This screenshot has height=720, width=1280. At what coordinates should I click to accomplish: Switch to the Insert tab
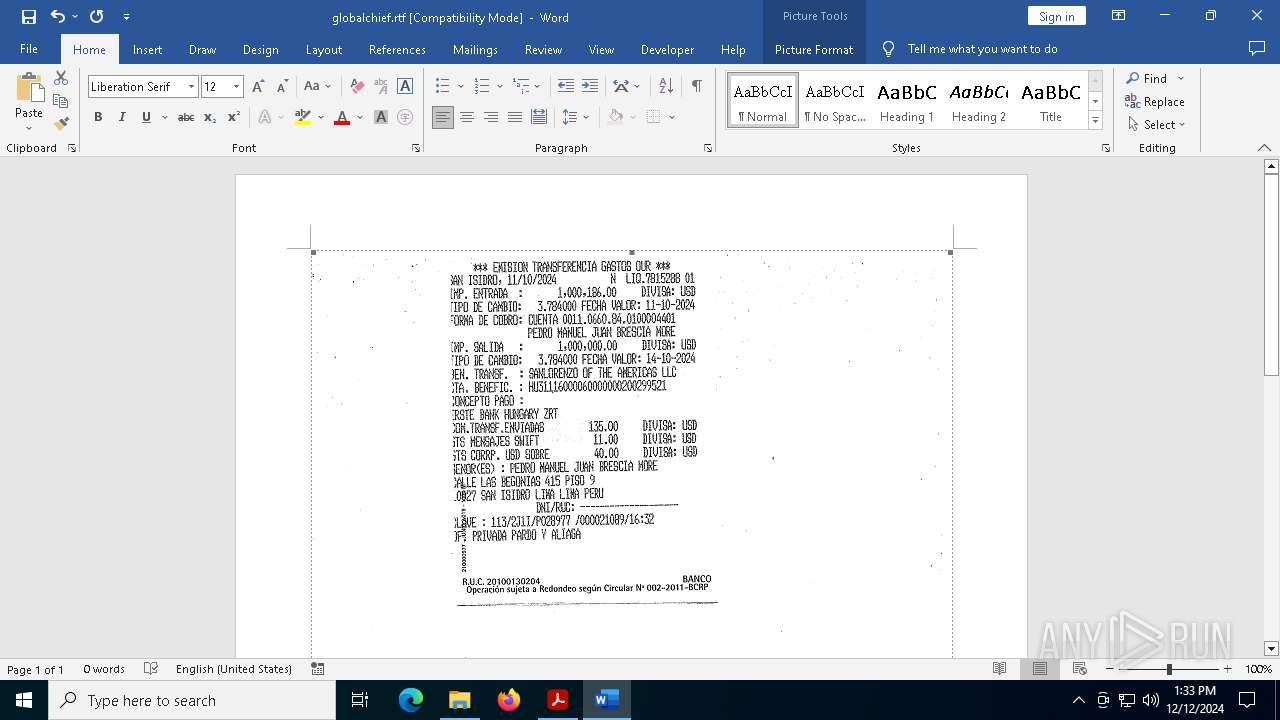(x=147, y=49)
